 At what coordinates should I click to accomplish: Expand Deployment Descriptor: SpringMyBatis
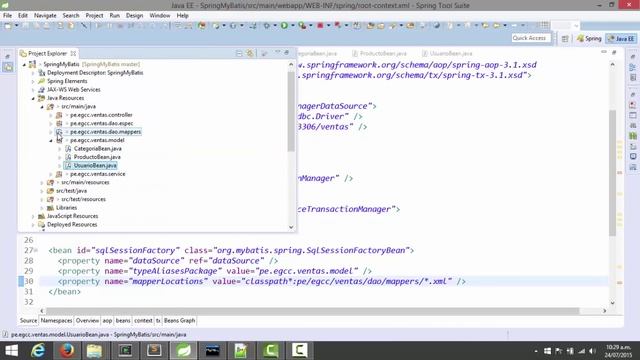33,73
